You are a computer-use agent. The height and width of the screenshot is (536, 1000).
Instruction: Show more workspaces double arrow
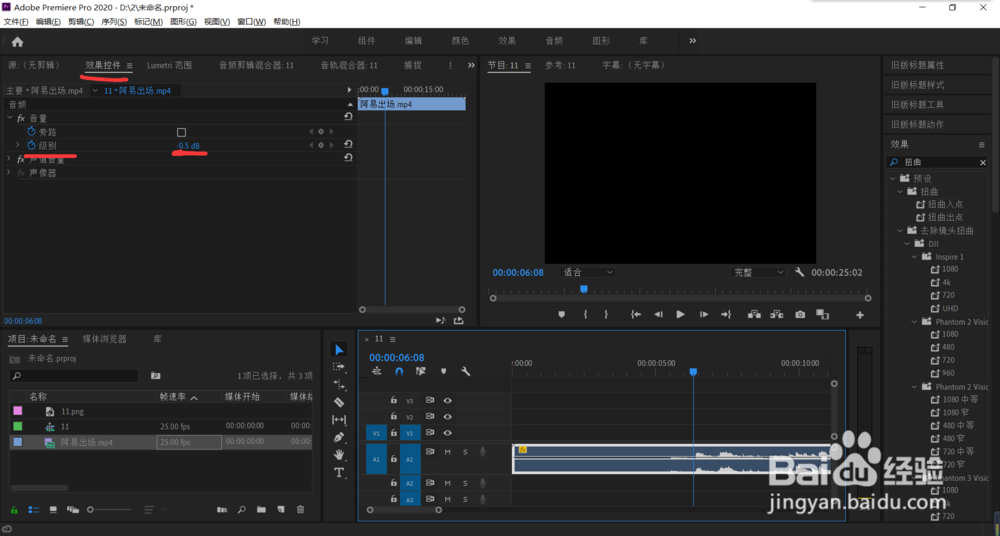(x=693, y=41)
